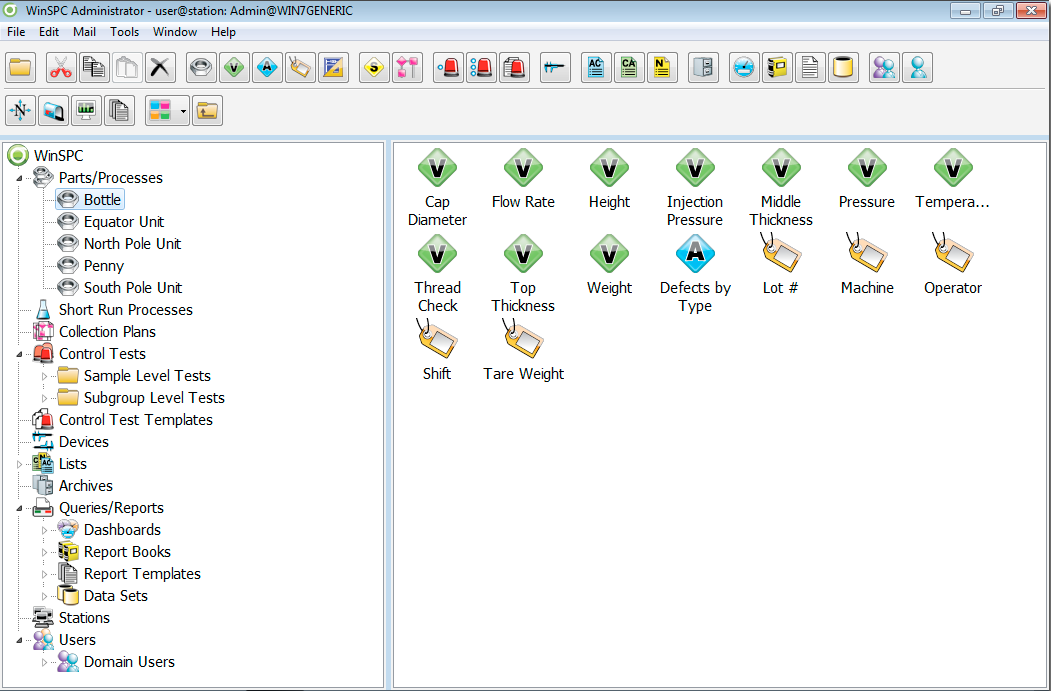Click the mailbox toolbar button
This screenshot has height=691, width=1051.
[53, 111]
